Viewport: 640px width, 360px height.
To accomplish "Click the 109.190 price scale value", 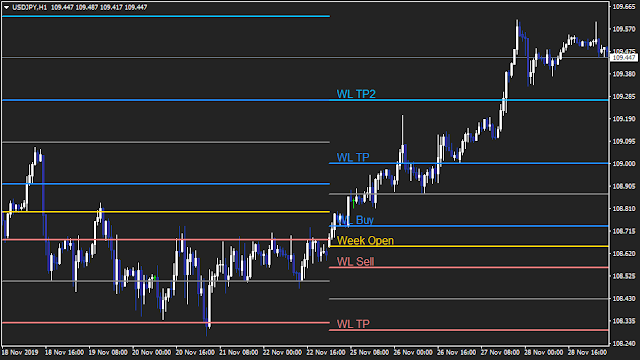I will [624, 119].
